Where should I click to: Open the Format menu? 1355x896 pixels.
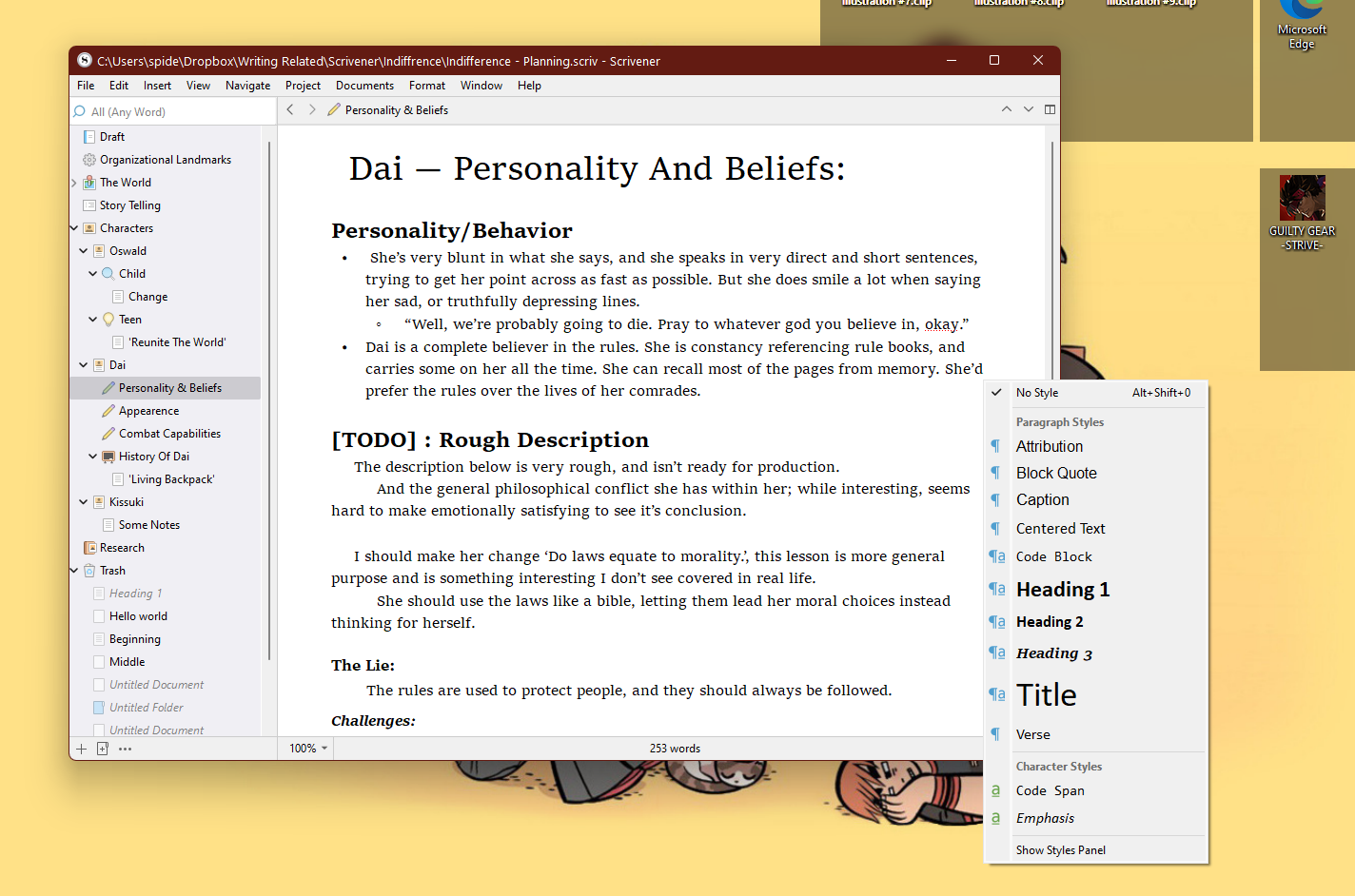pyautogui.click(x=427, y=86)
